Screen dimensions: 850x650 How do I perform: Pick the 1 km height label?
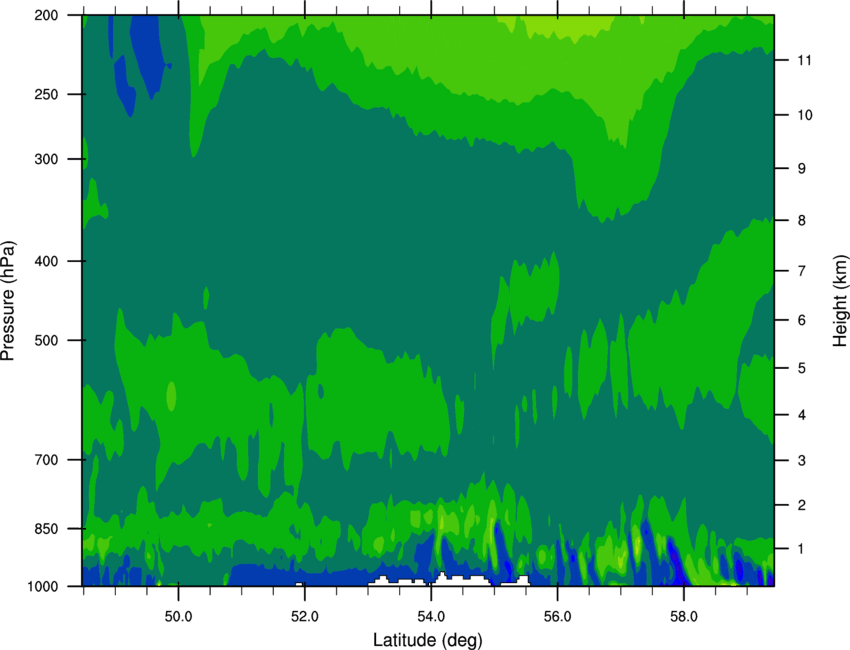802,549
